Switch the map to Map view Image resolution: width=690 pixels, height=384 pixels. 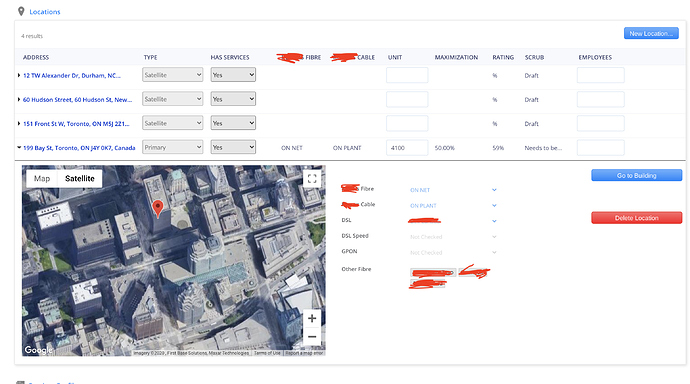pos(42,179)
